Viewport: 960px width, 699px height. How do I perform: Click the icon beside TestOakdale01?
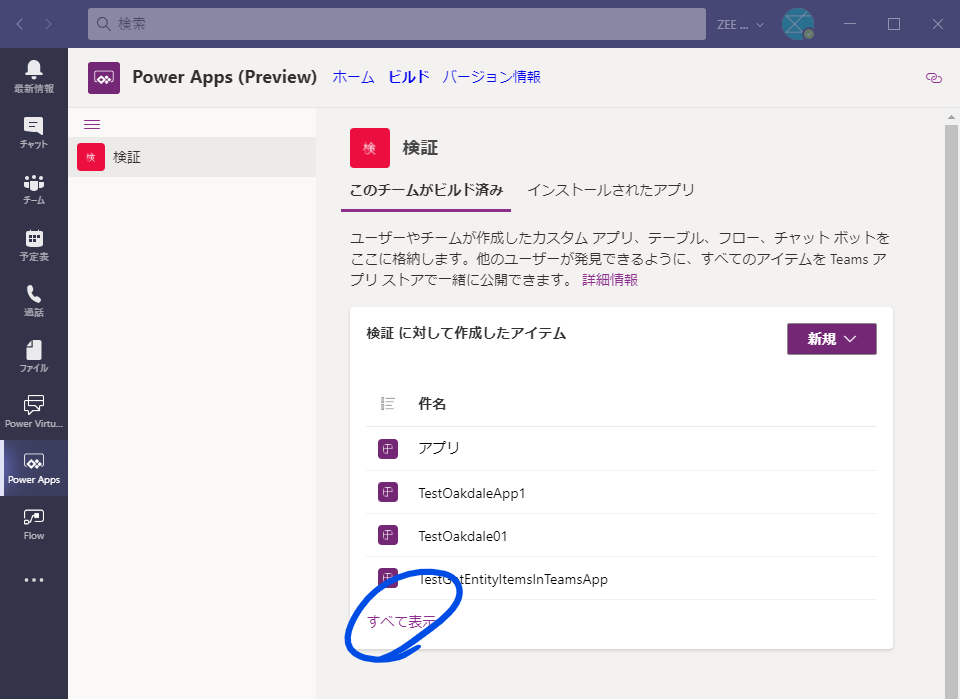pyautogui.click(x=388, y=535)
